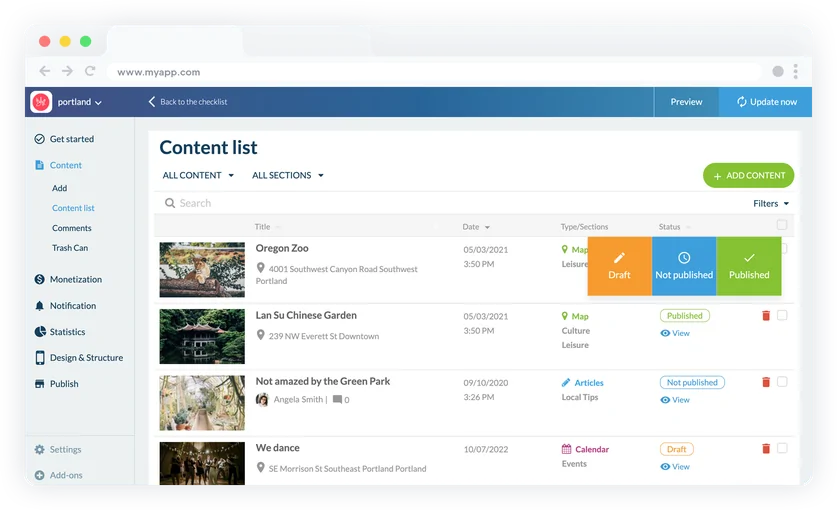Choose the orange Draft status tile
The height and width of the screenshot is (510, 837).
tap(619, 266)
